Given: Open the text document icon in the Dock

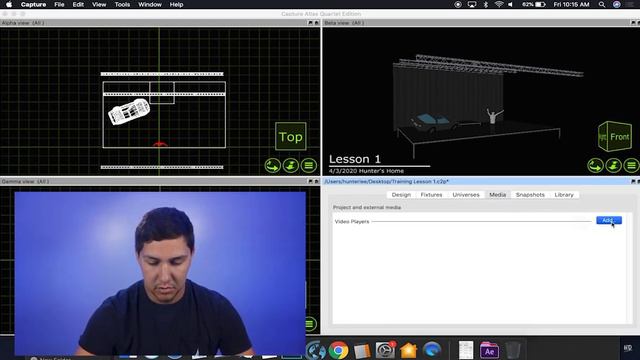Looking at the screenshot, I should (x=466, y=350).
